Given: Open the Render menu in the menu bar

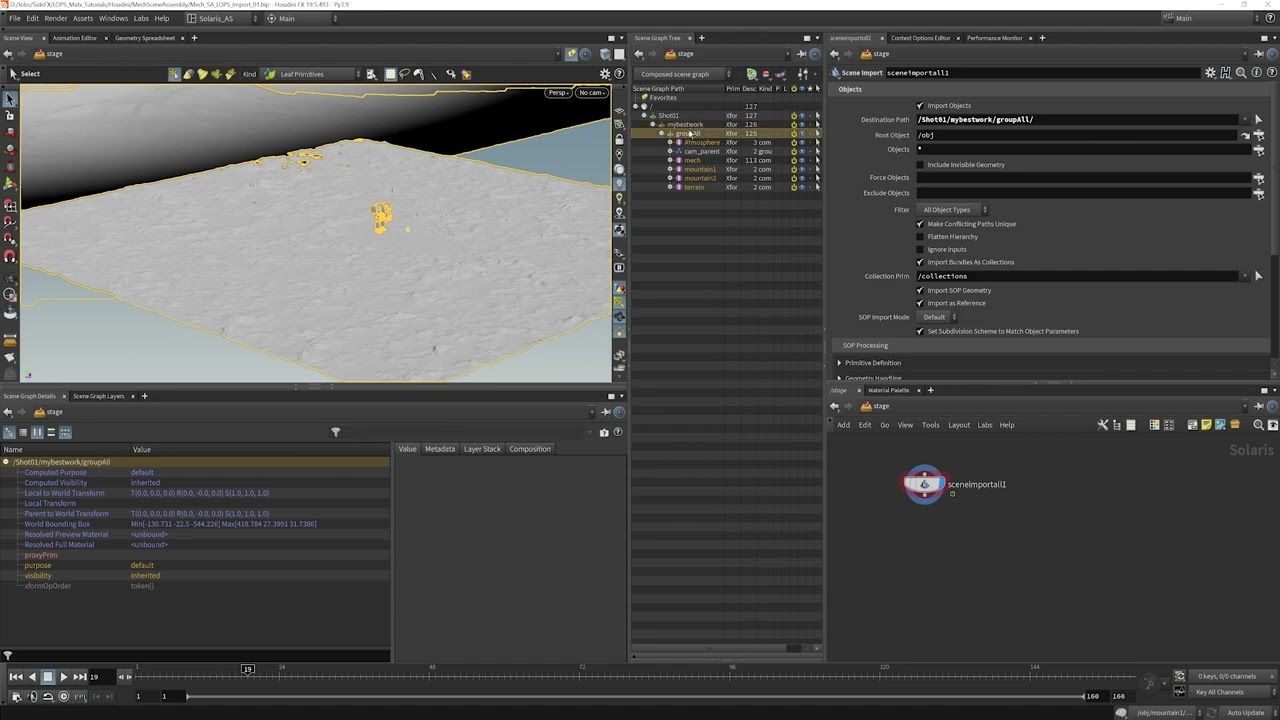Looking at the screenshot, I should 56,18.
